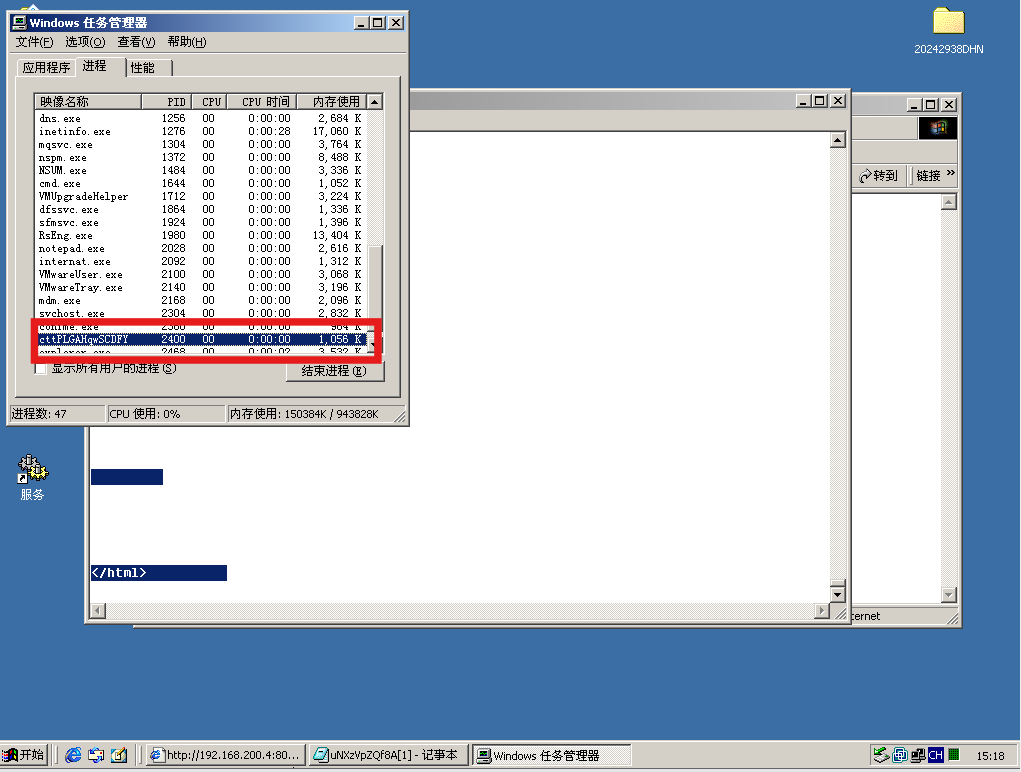
Task: Click the 进程数: 47 status bar entry
Action: (57, 414)
